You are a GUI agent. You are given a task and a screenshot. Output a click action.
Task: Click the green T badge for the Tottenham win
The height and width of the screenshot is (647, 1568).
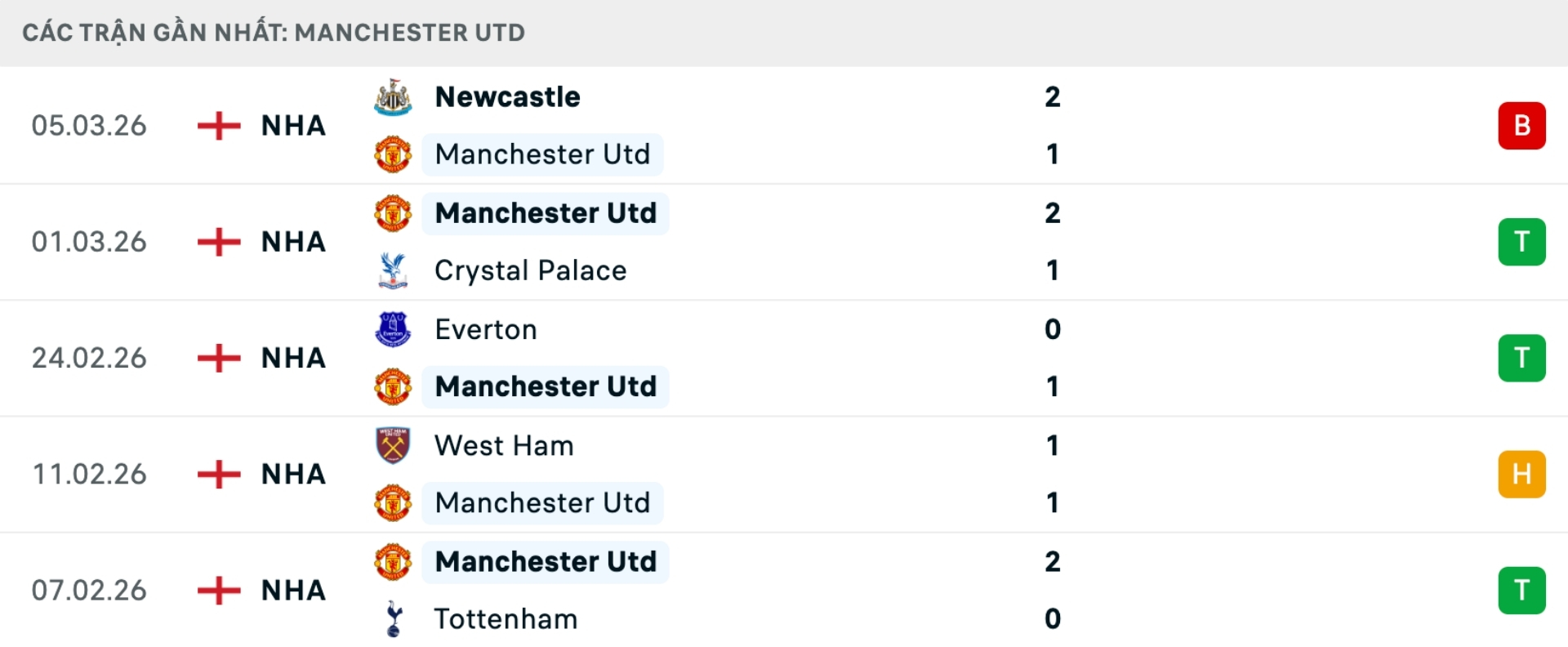click(1522, 591)
